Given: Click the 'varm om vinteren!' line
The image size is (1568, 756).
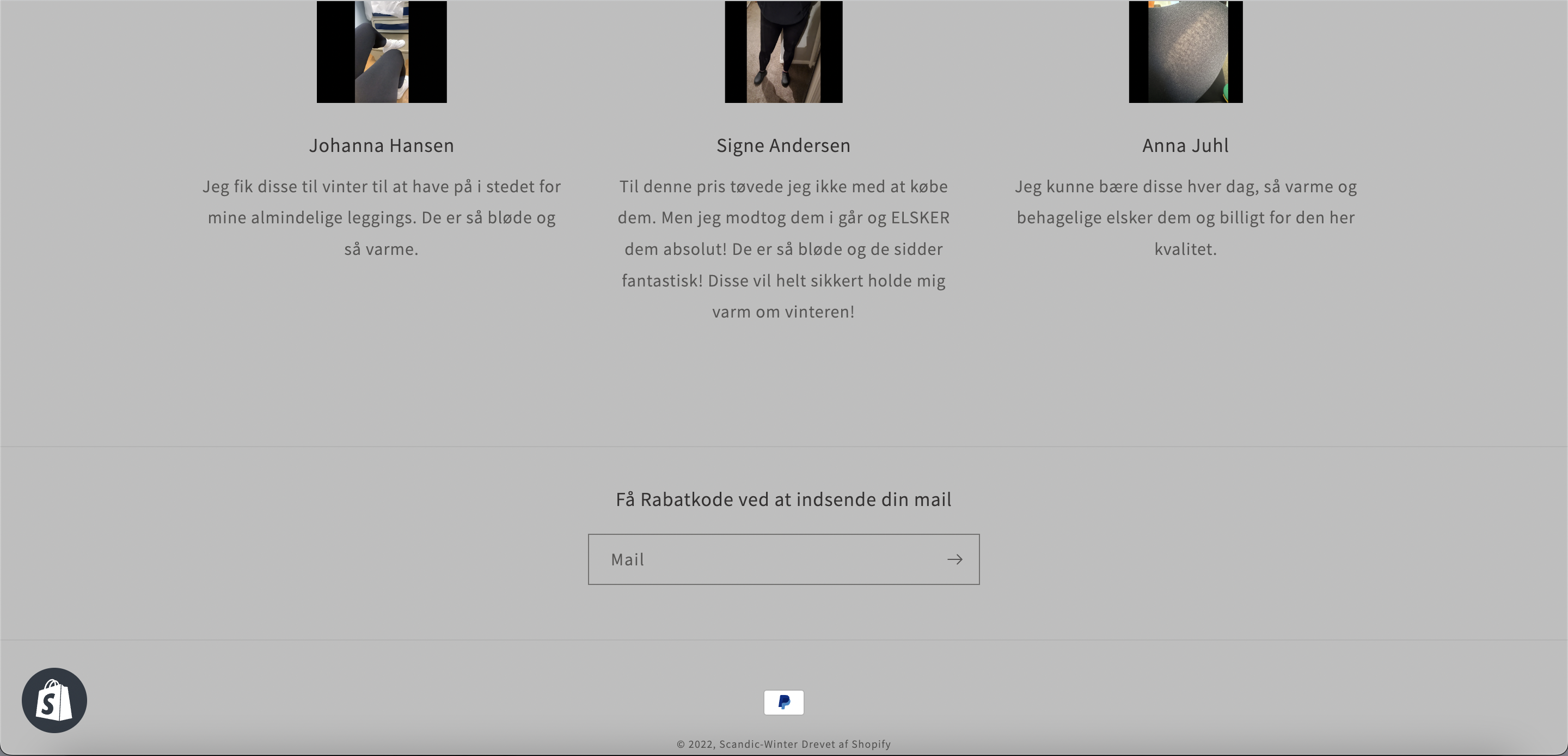Looking at the screenshot, I should pyautogui.click(x=783, y=312).
